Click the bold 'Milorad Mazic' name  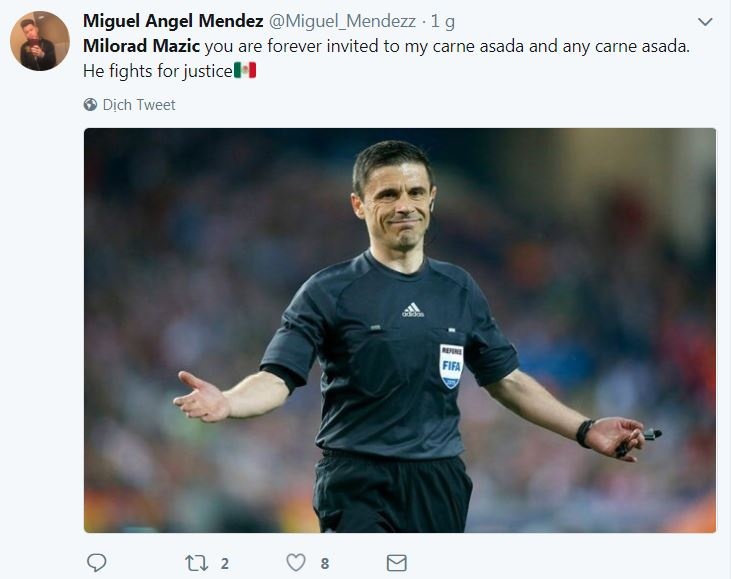point(141,47)
